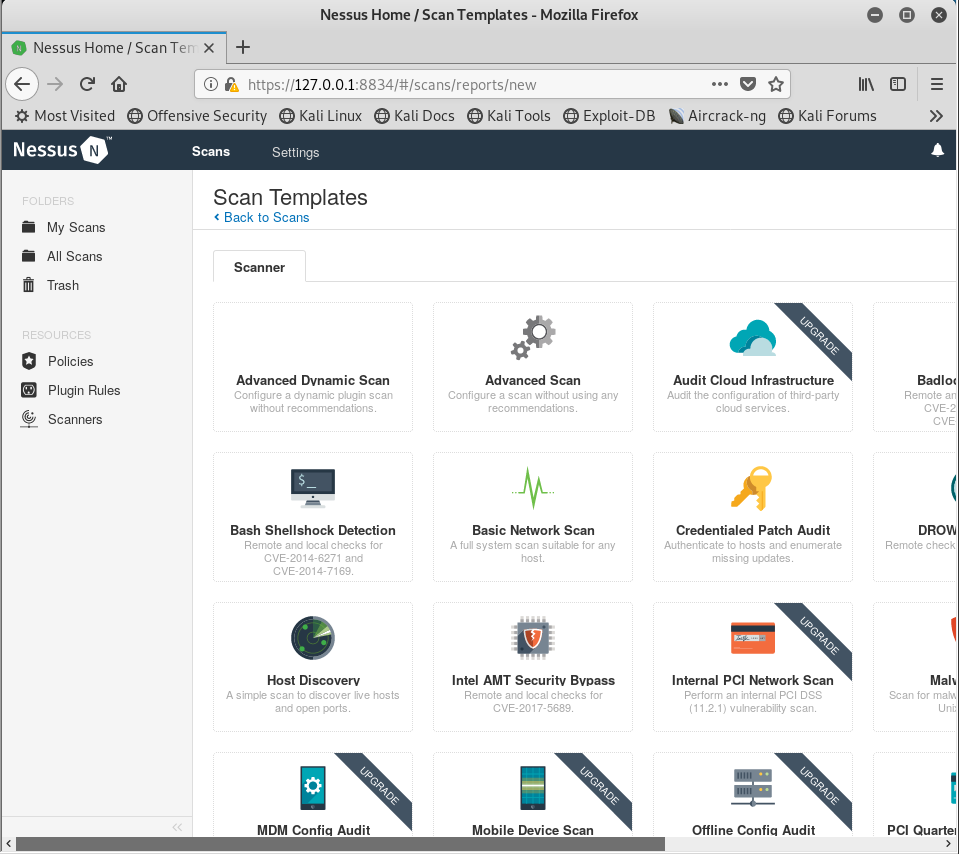Image resolution: width=959 pixels, height=854 pixels.
Task: Open page actions ellipsis menu
Action: (x=720, y=84)
